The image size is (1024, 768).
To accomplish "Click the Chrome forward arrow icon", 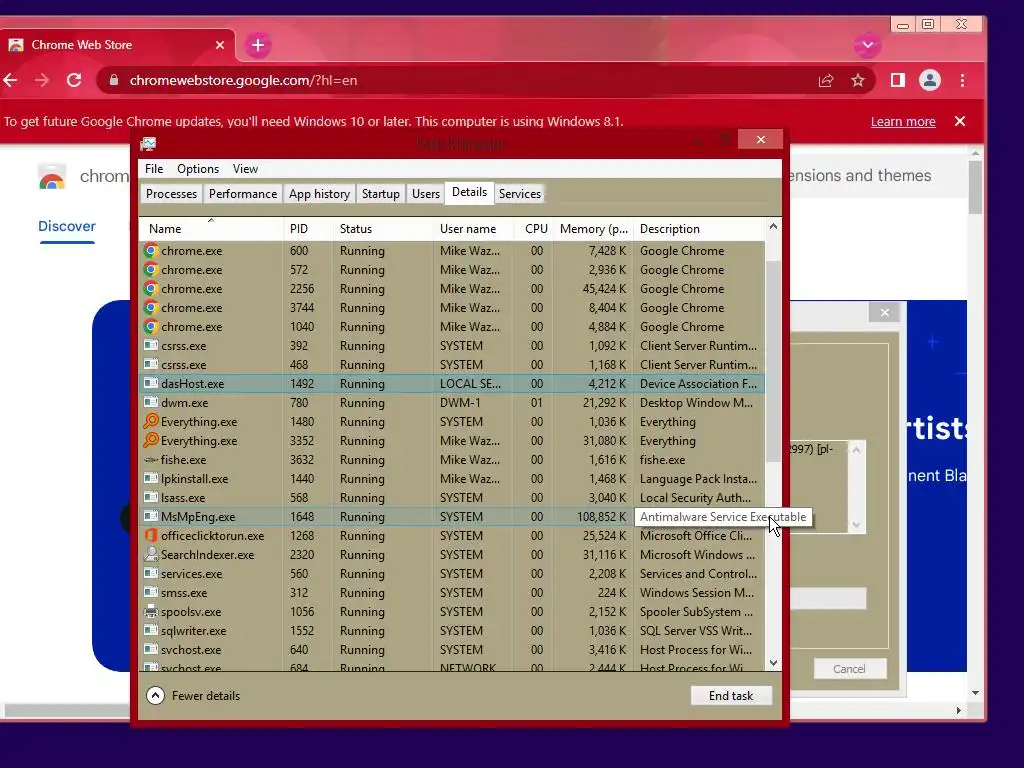I will pyautogui.click(x=42, y=80).
